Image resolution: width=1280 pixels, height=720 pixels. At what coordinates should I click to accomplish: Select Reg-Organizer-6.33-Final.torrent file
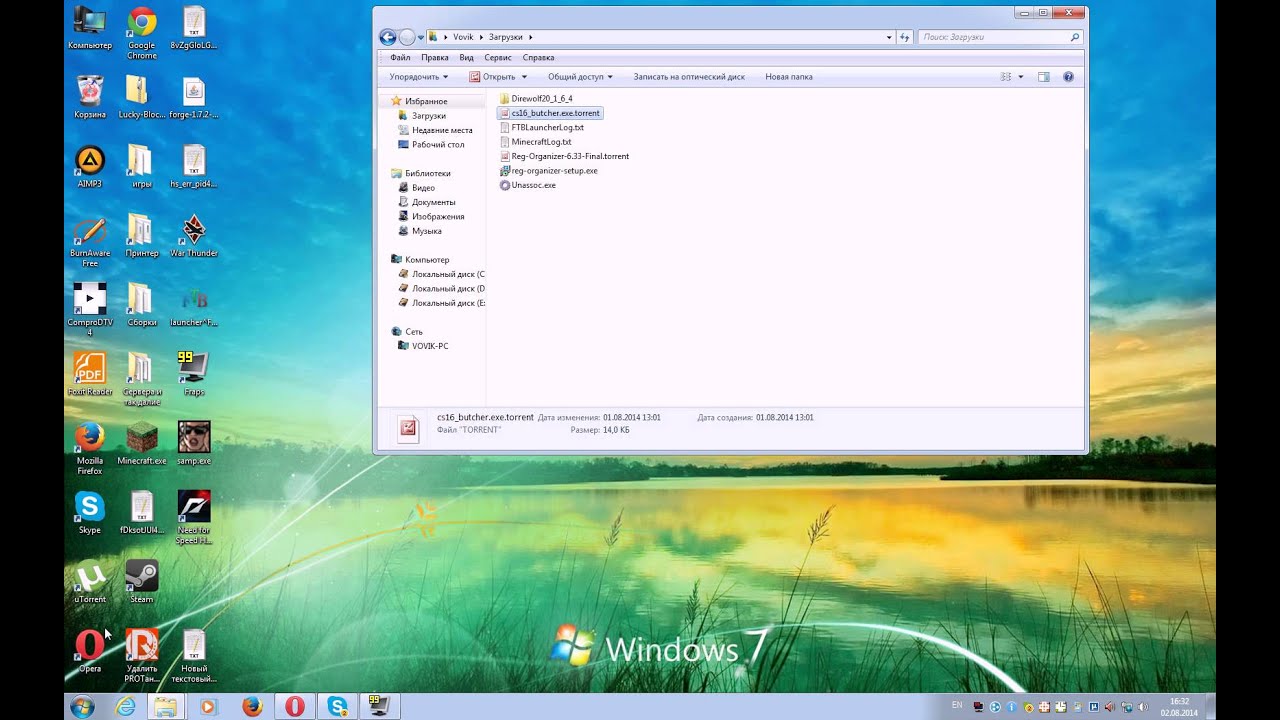pos(570,156)
